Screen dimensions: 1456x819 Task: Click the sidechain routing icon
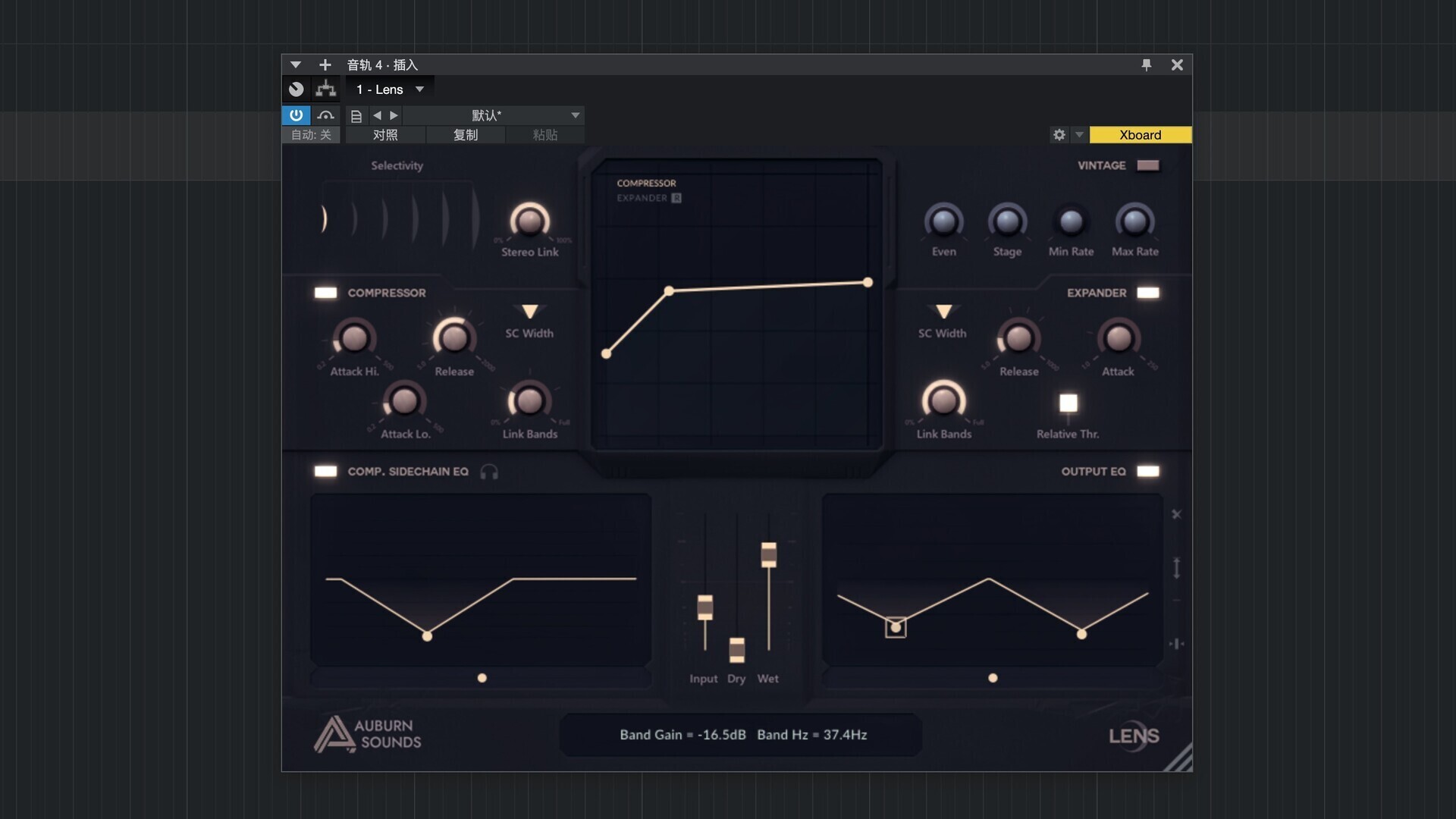pyautogui.click(x=326, y=89)
